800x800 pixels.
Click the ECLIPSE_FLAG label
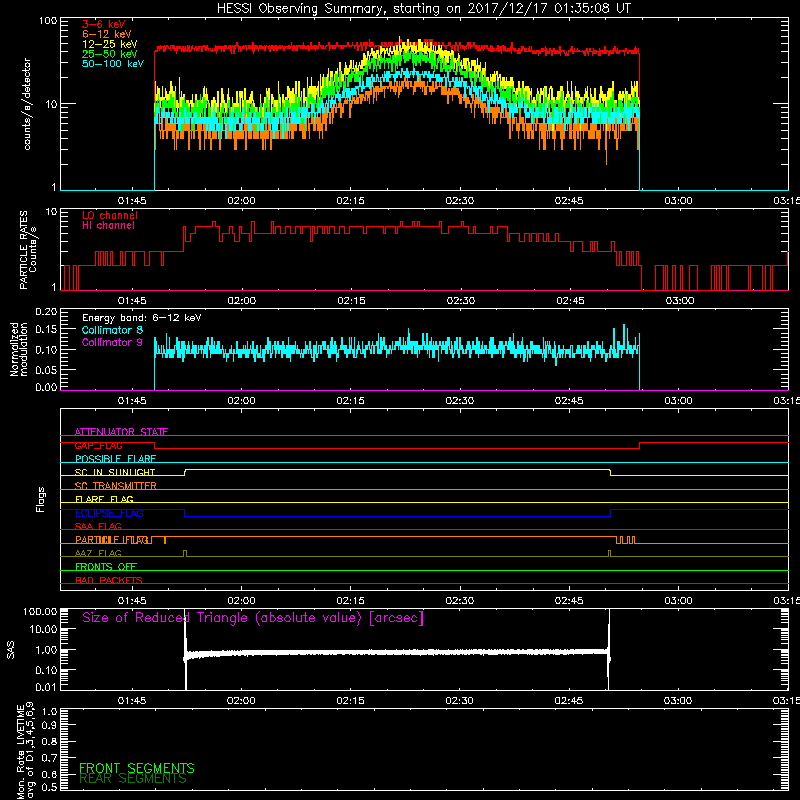pyautogui.click(x=109, y=513)
